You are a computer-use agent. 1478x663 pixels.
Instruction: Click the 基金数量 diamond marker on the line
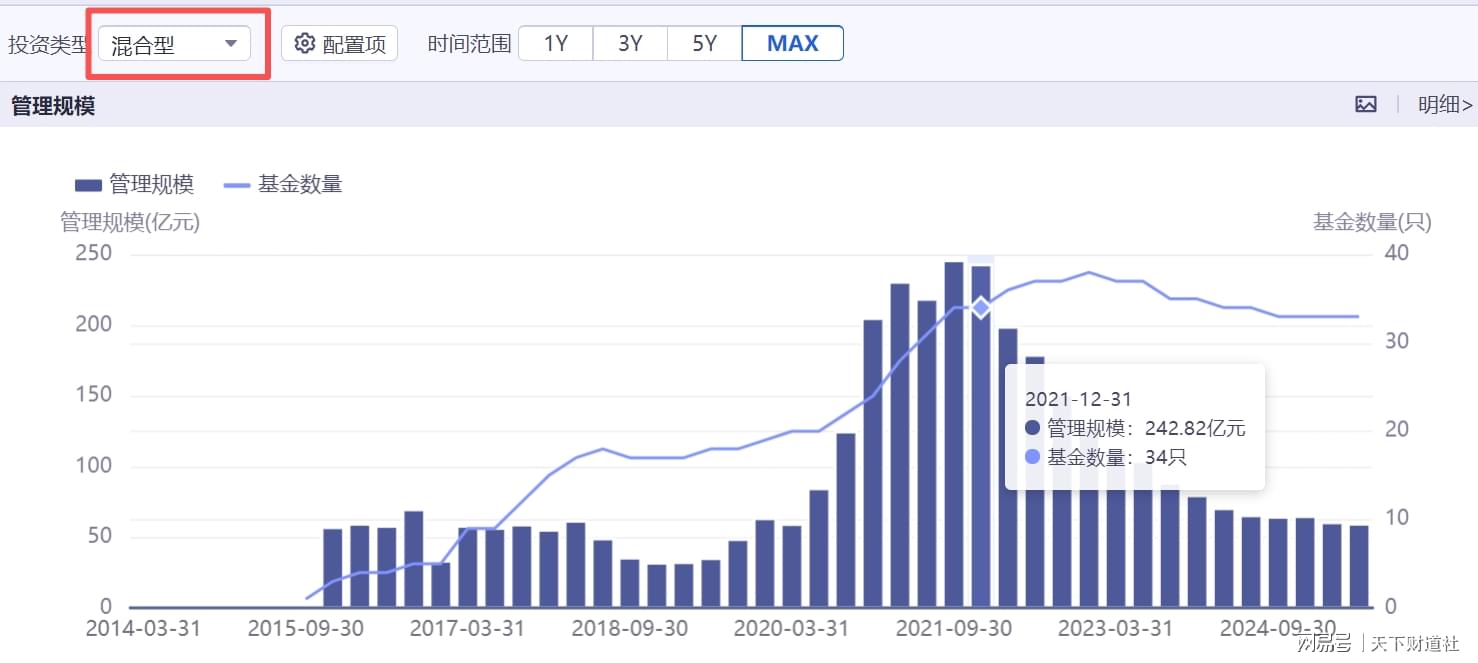(981, 307)
